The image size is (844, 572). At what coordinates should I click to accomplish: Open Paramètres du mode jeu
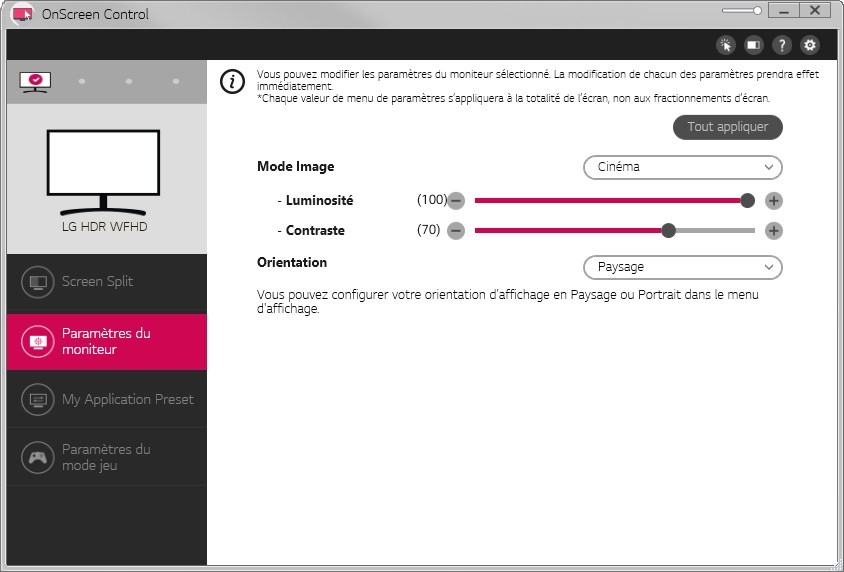106,457
